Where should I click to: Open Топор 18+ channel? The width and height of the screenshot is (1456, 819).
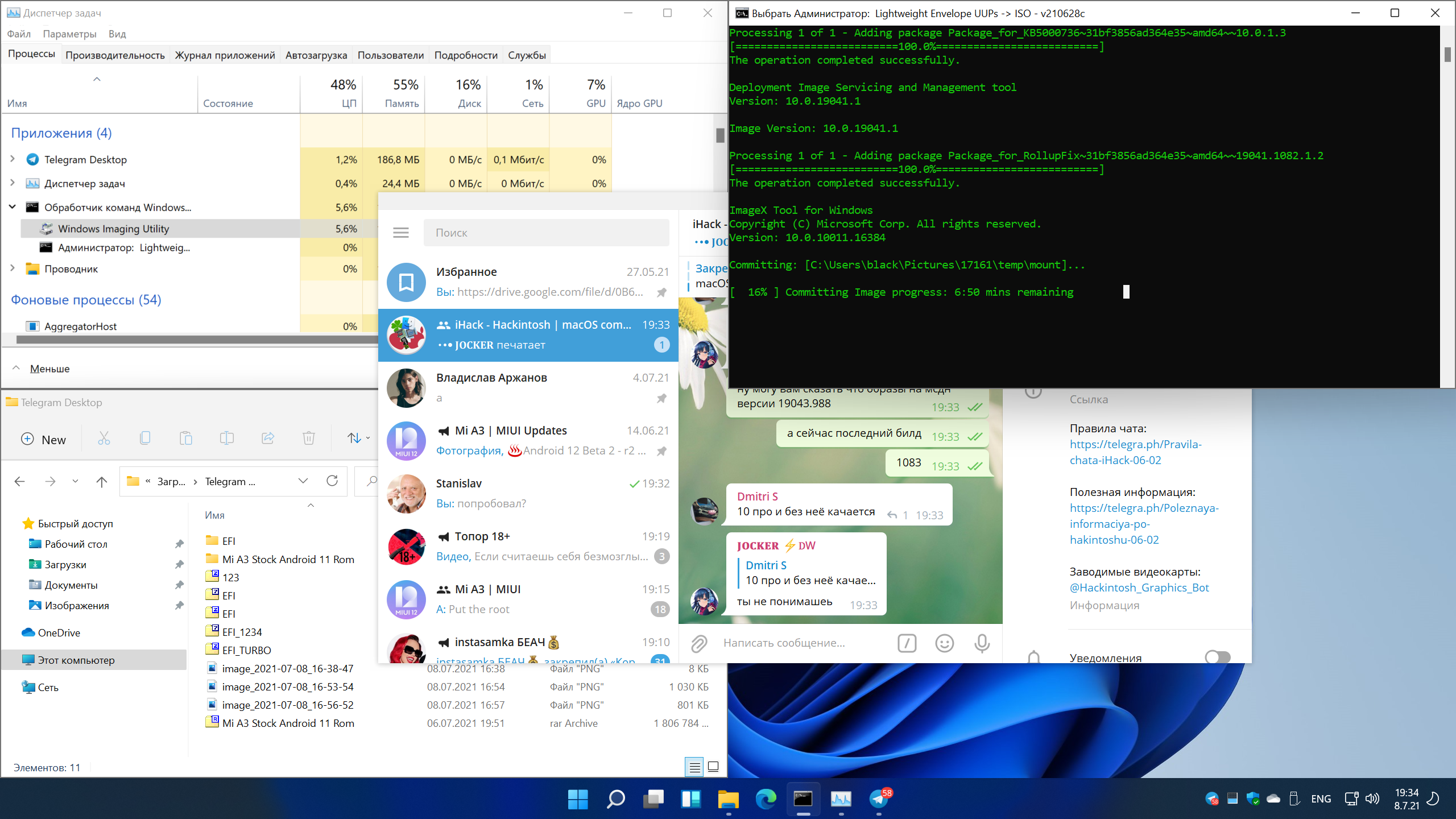(528, 547)
